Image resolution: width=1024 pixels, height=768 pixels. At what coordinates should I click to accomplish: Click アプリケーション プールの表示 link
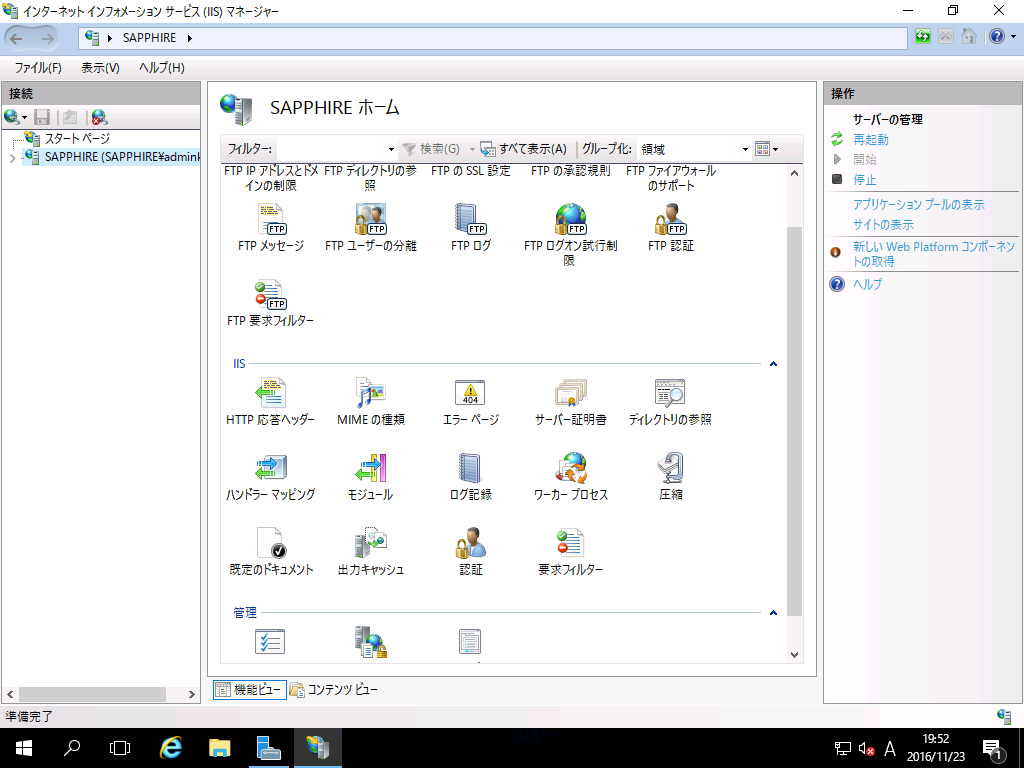click(x=919, y=205)
